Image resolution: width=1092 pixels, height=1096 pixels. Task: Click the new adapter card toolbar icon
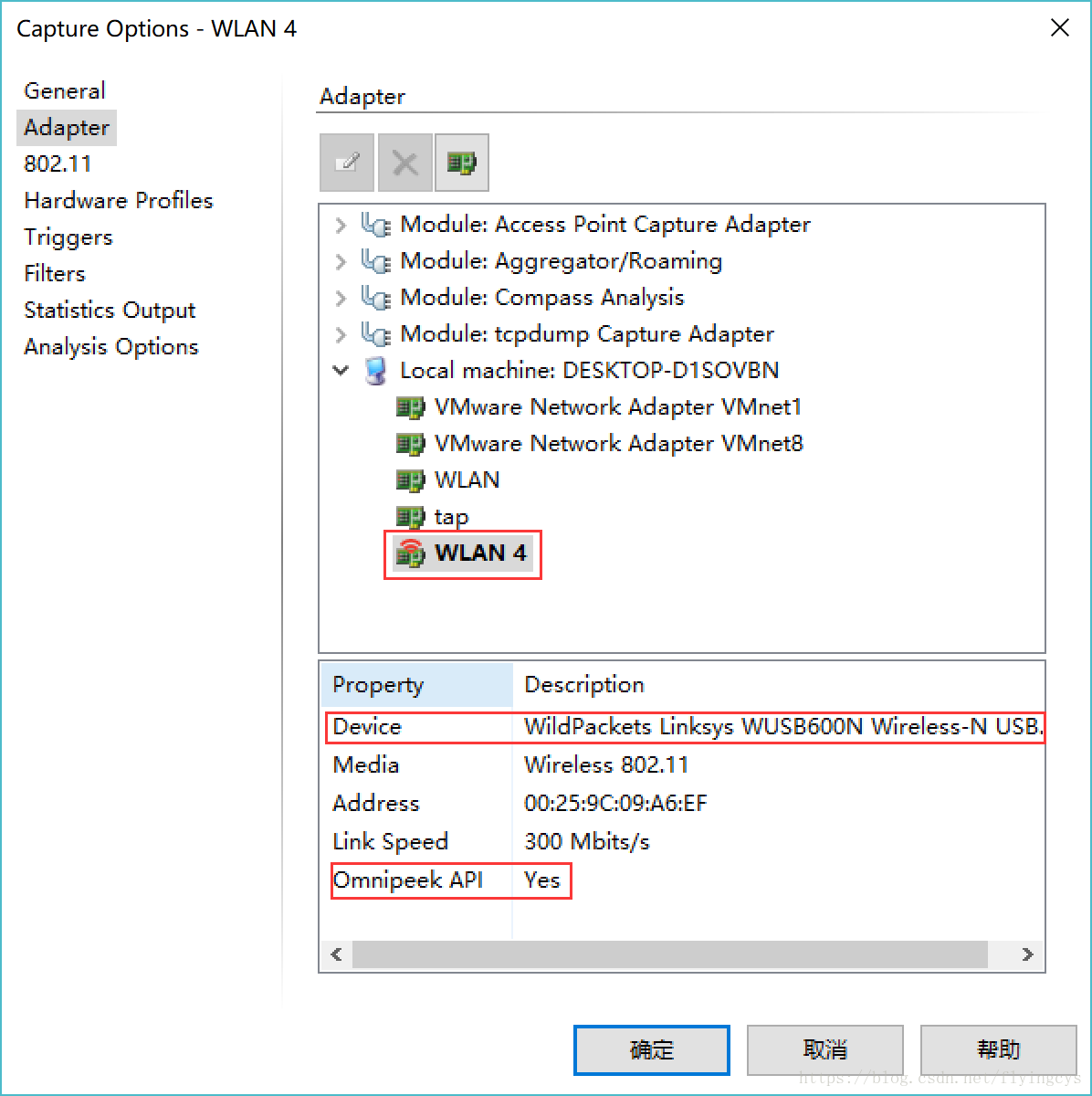[x=462, y=163]
